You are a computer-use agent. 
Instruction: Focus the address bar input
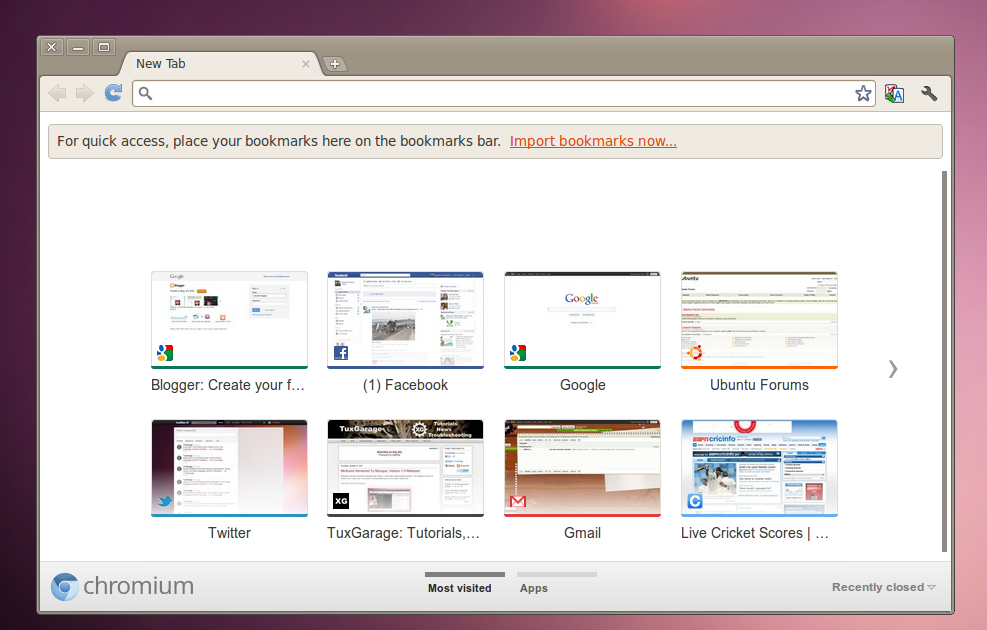tap(502, 94)
